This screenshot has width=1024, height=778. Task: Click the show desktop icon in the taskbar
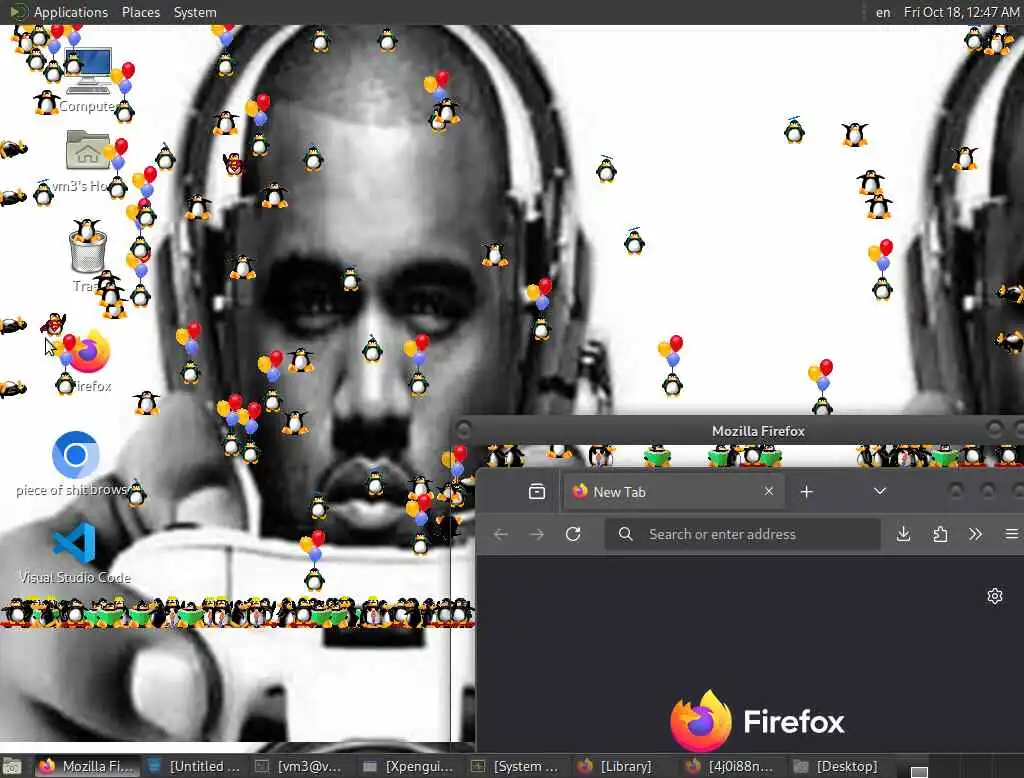pos(12,766)
